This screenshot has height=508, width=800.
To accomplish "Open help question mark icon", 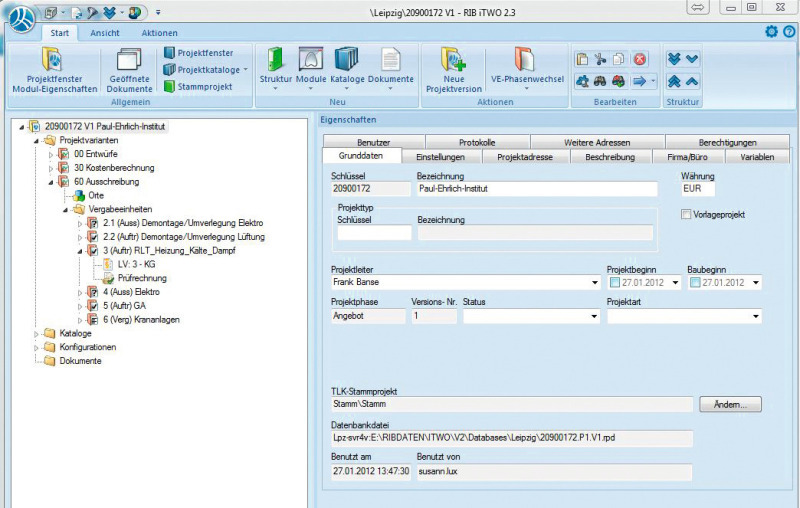I will click(789, 32).
